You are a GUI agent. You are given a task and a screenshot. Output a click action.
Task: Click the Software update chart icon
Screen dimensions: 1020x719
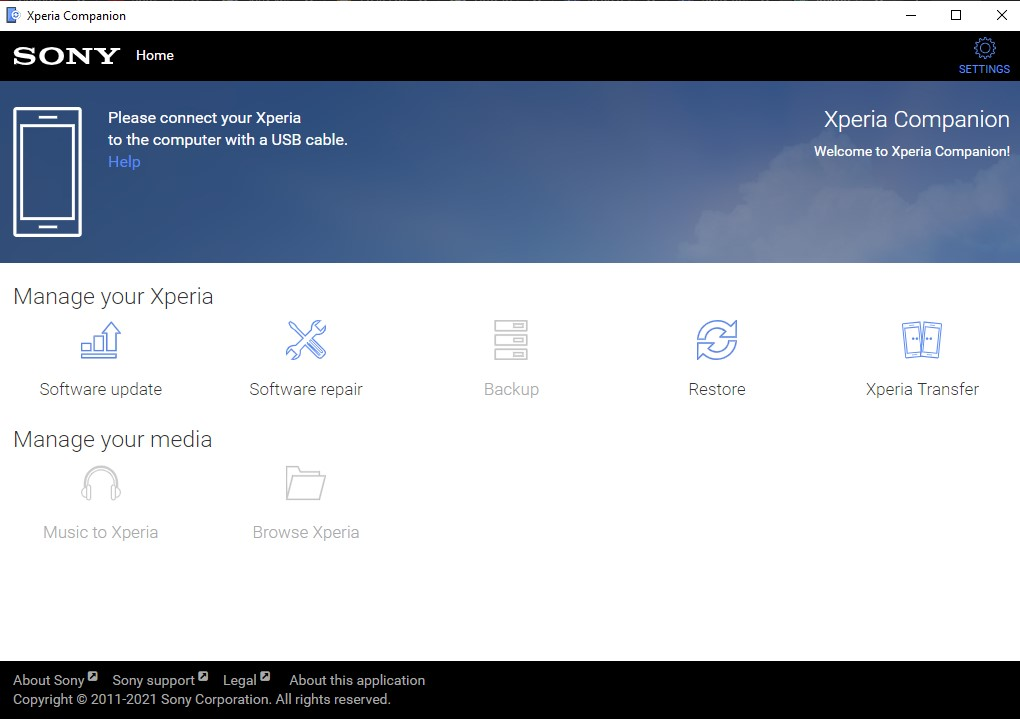101,340
